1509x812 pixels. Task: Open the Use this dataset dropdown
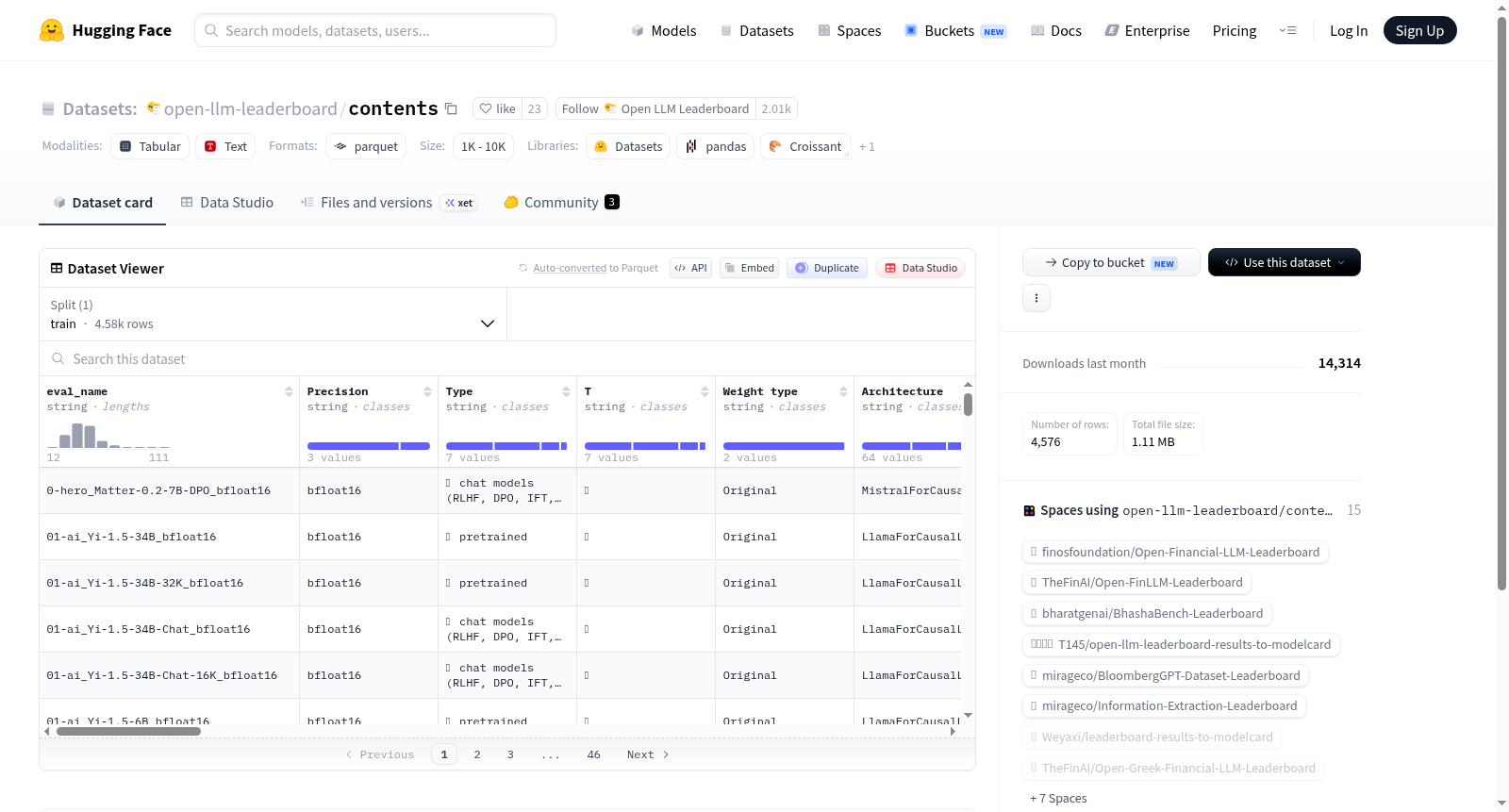(x=1285, y=262)
